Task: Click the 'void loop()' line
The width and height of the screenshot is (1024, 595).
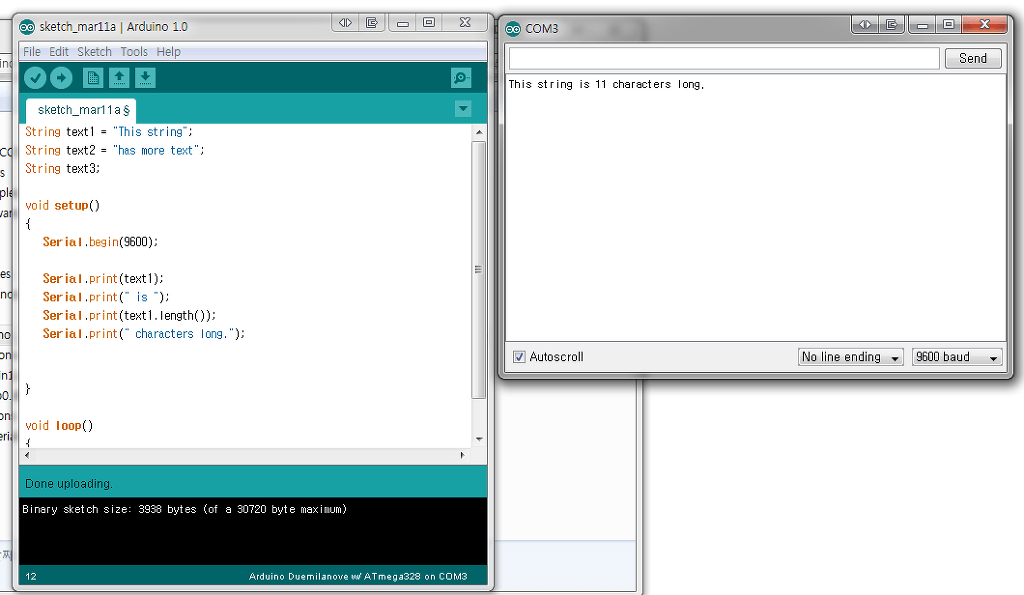Action: (59, 425)
